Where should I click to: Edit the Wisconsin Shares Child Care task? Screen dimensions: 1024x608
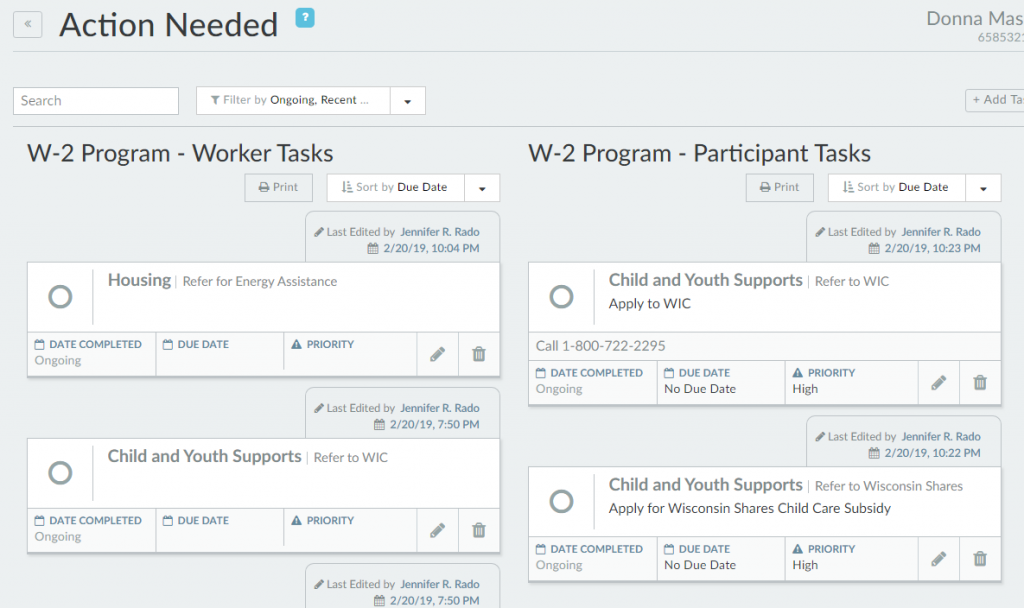pos(938,558)
